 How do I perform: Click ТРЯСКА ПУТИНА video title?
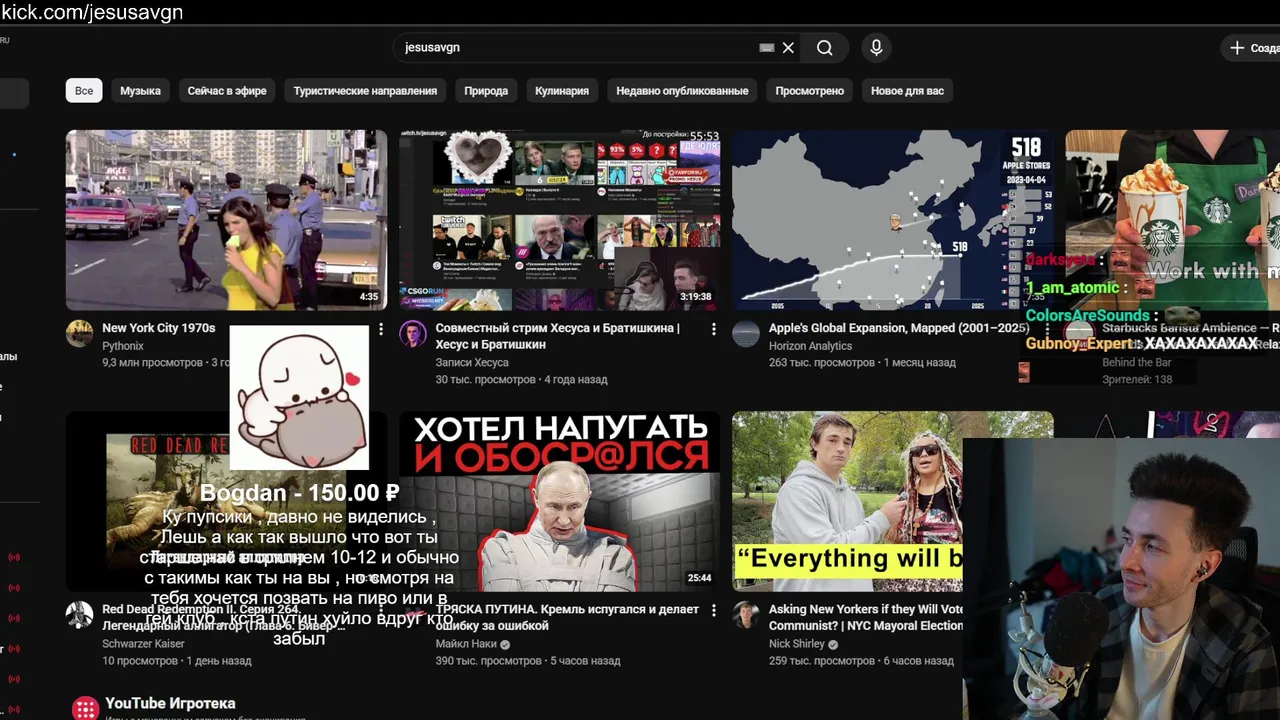[567, 617]
